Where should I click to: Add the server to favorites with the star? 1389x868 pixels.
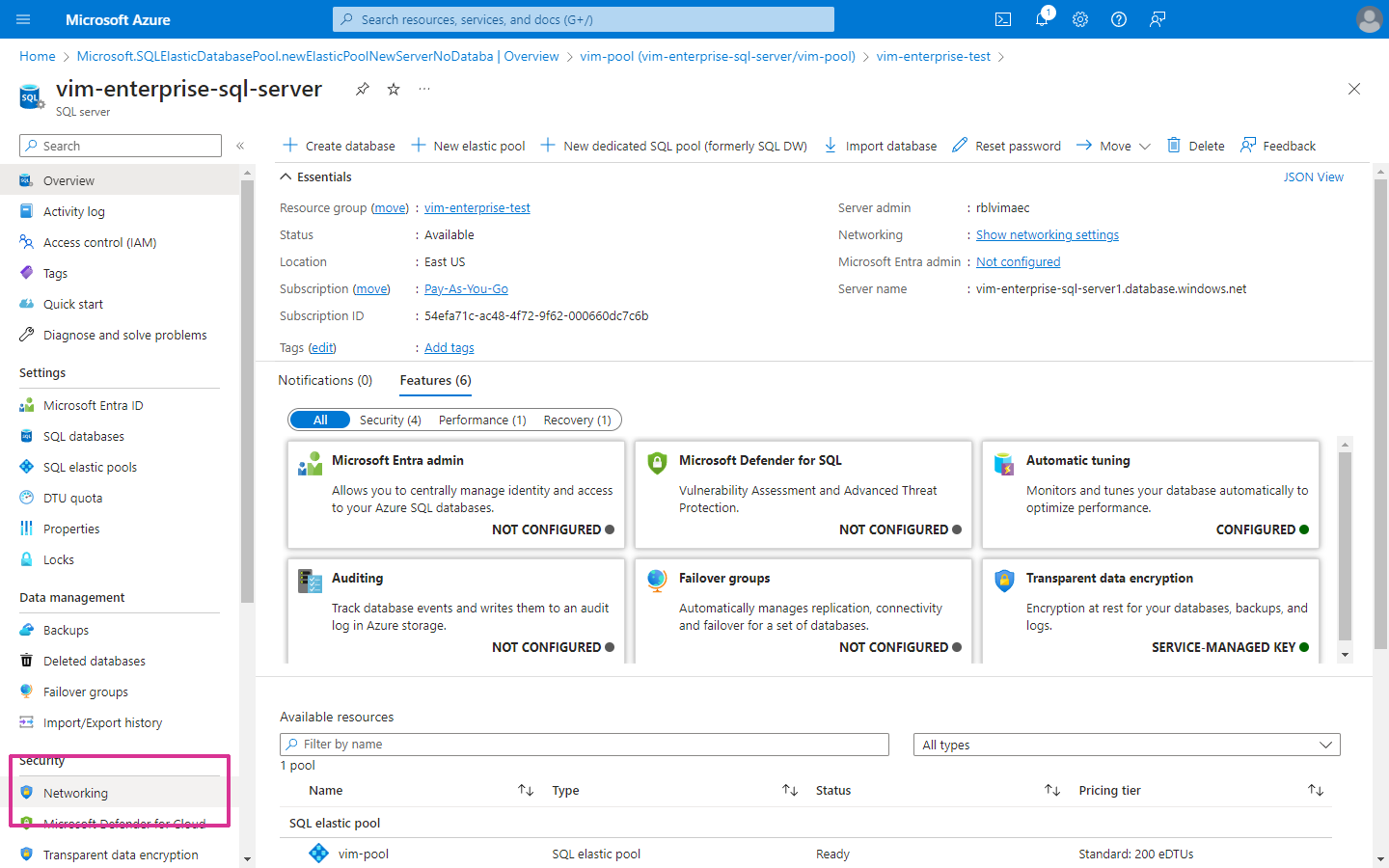coord(394,89)
